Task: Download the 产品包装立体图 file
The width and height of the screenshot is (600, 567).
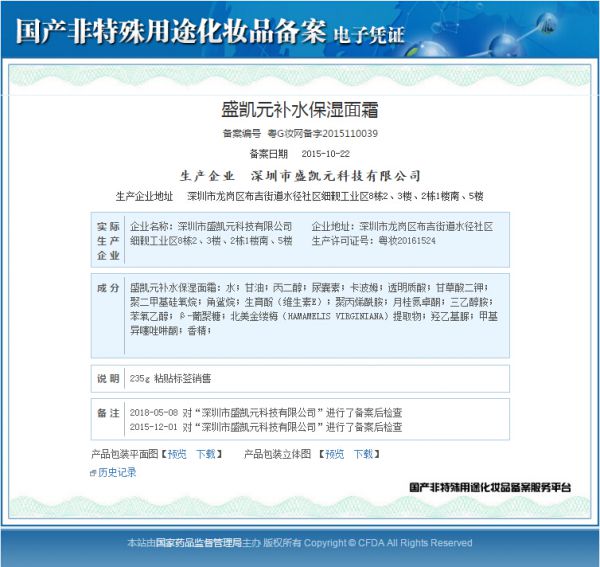Action: click(363, 454)
